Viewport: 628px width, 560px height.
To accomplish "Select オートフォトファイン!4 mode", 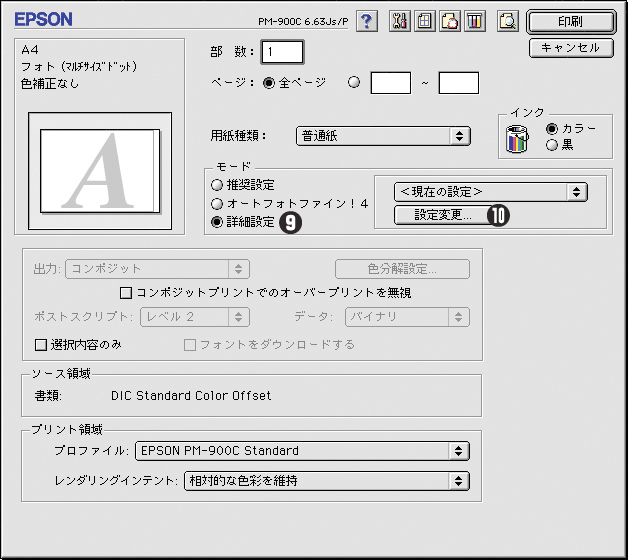I will click(217, 204).
